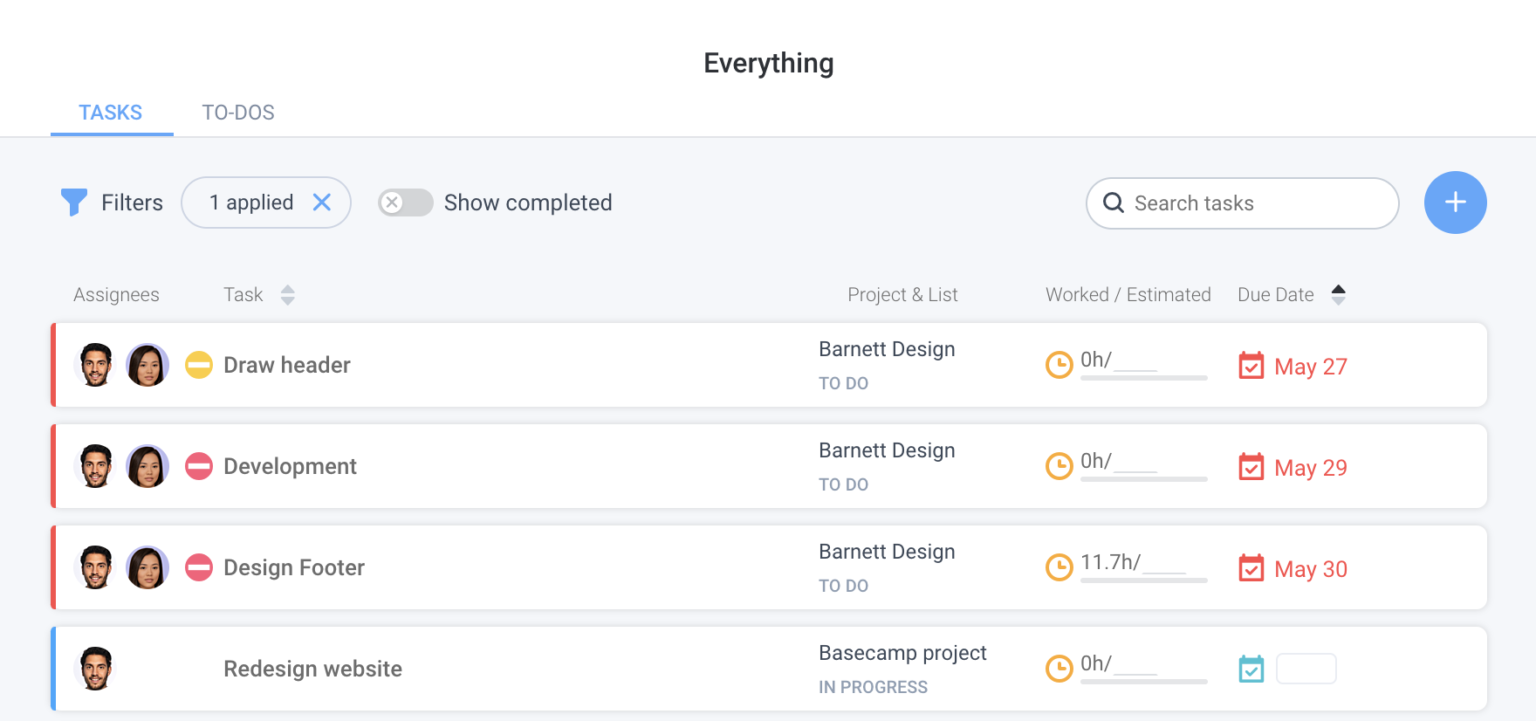Select the search magnifier icon
This screenshot has width=1536, height=721.
click(x=1113, y=203)
